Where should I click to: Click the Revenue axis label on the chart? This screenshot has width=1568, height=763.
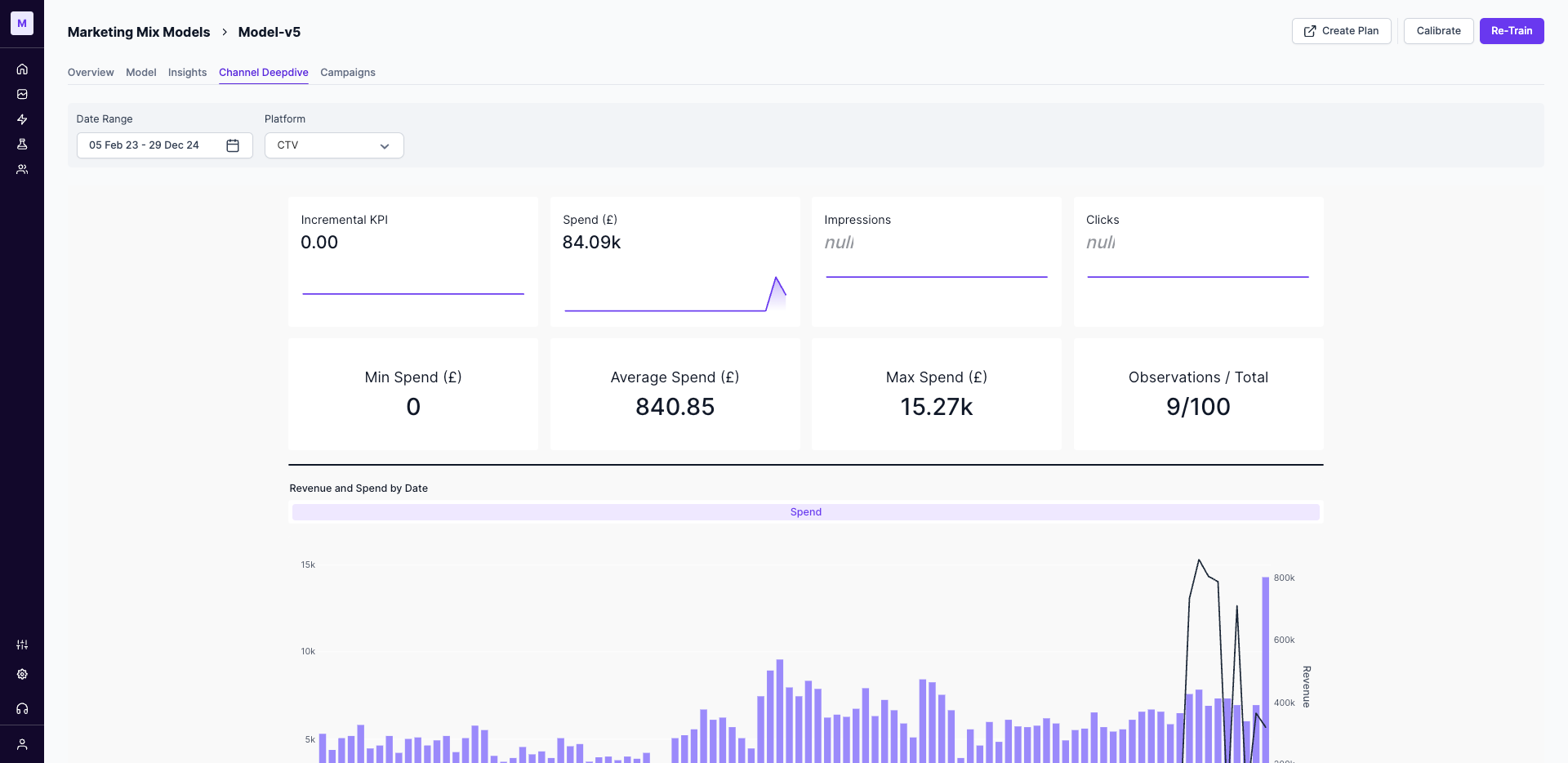point(1307,686)
